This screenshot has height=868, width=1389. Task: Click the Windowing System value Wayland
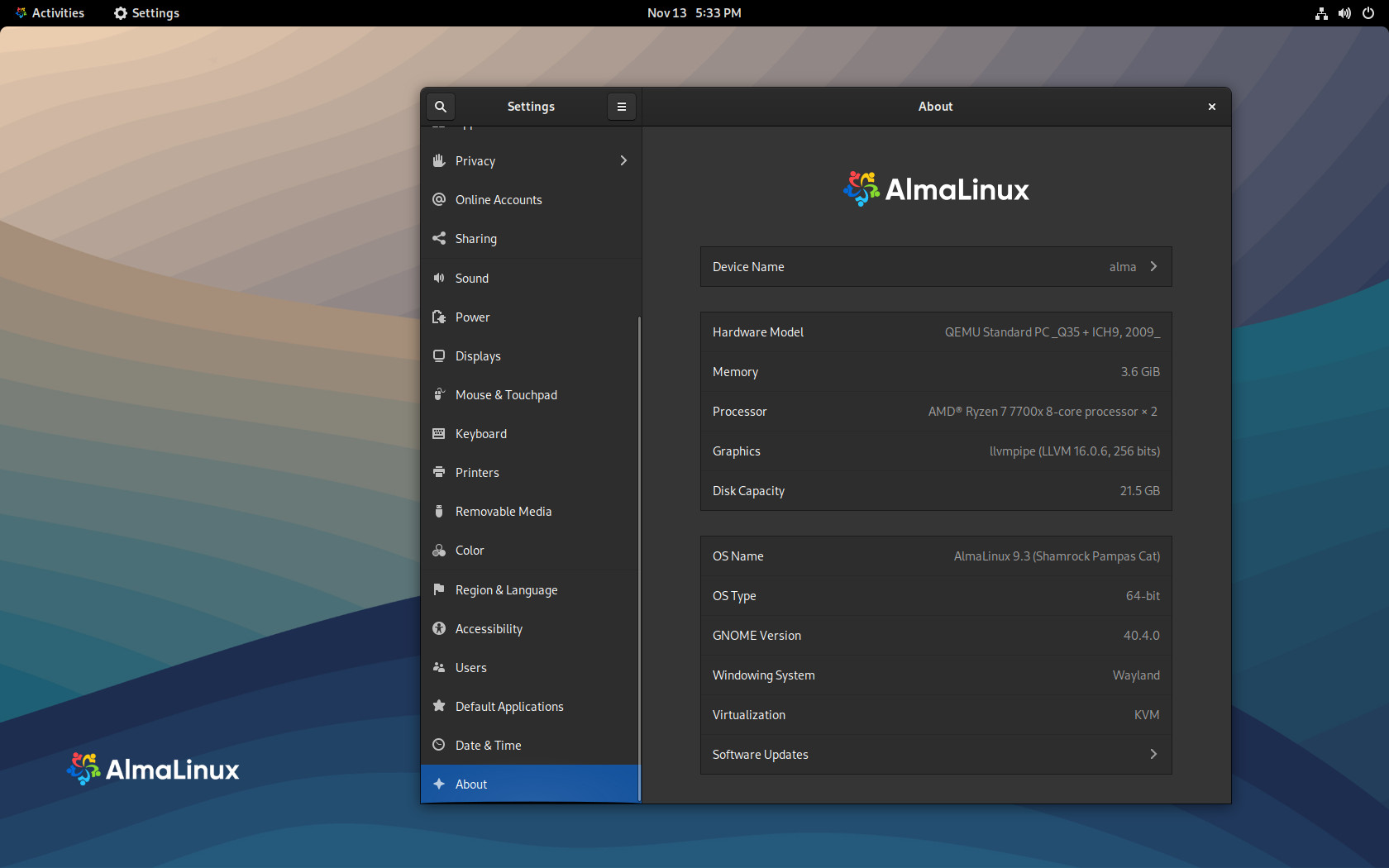[x=1136, y=675]
